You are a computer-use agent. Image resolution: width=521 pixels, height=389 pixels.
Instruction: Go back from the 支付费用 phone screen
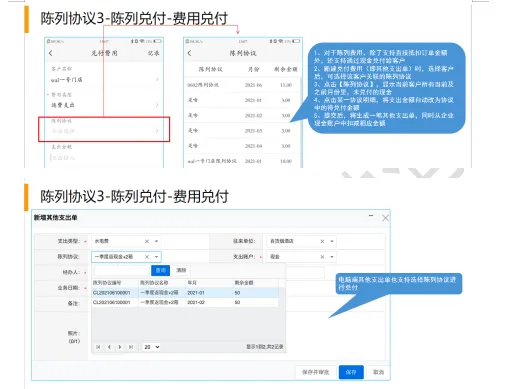pyautogui.click(x=51, y=53)
